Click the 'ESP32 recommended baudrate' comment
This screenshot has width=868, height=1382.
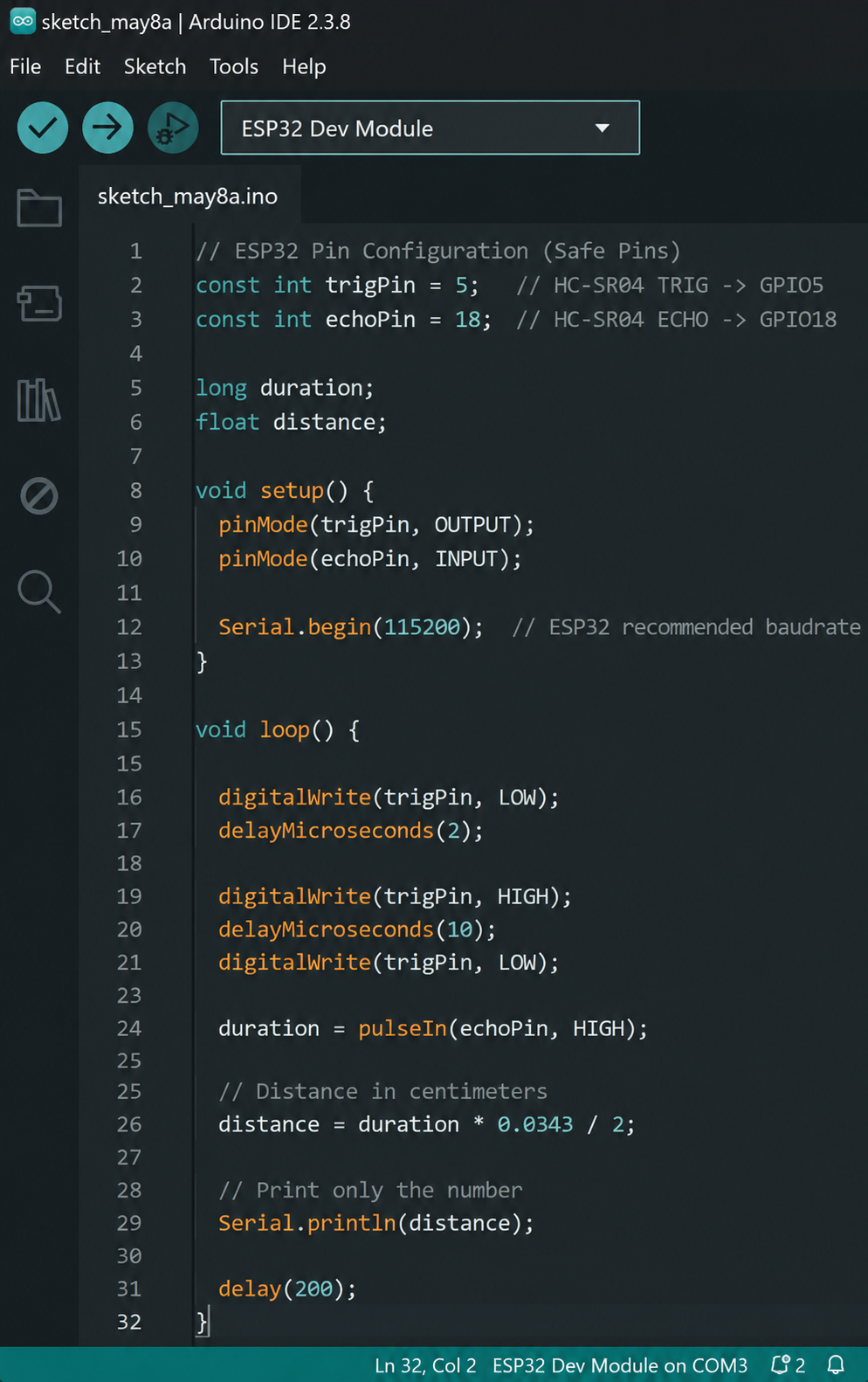[686, 627]
